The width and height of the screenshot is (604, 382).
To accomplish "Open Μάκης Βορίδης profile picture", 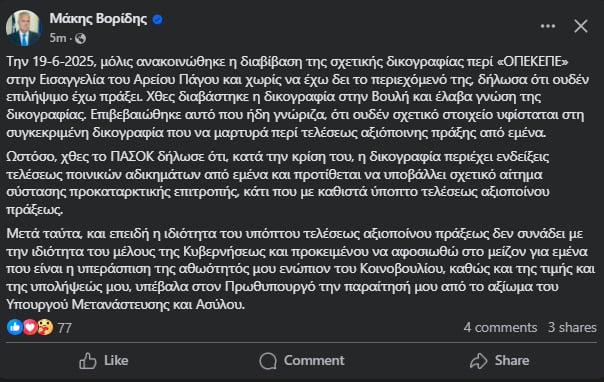I will pyautogui.click(x=23, y=28).
